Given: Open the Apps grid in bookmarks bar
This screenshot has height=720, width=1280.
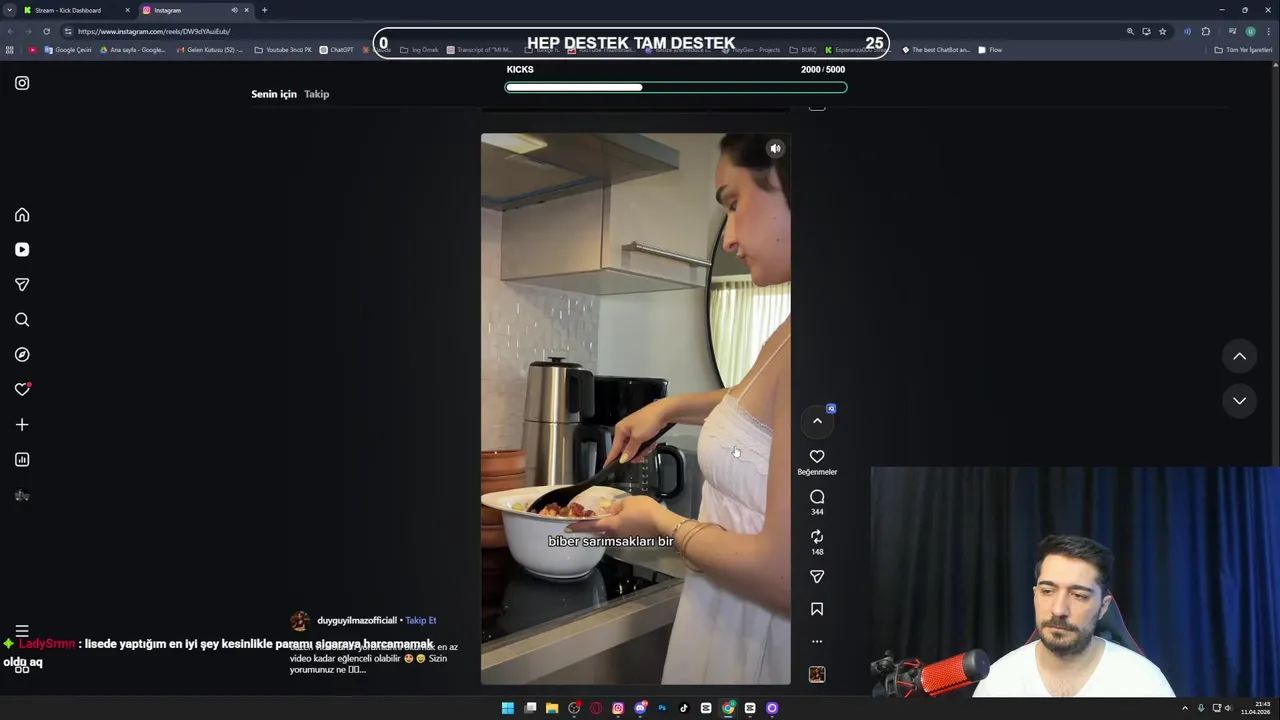Looking at the screenshot, I should pos(10,50).
